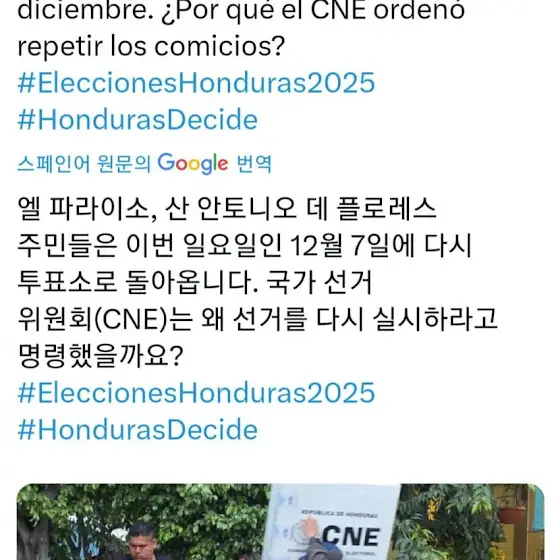This screenshot has width=560, height=560.
Task: Click the 'República de Honduras' header on the sign
Action: pyautogui.click(x=339, y=514)
